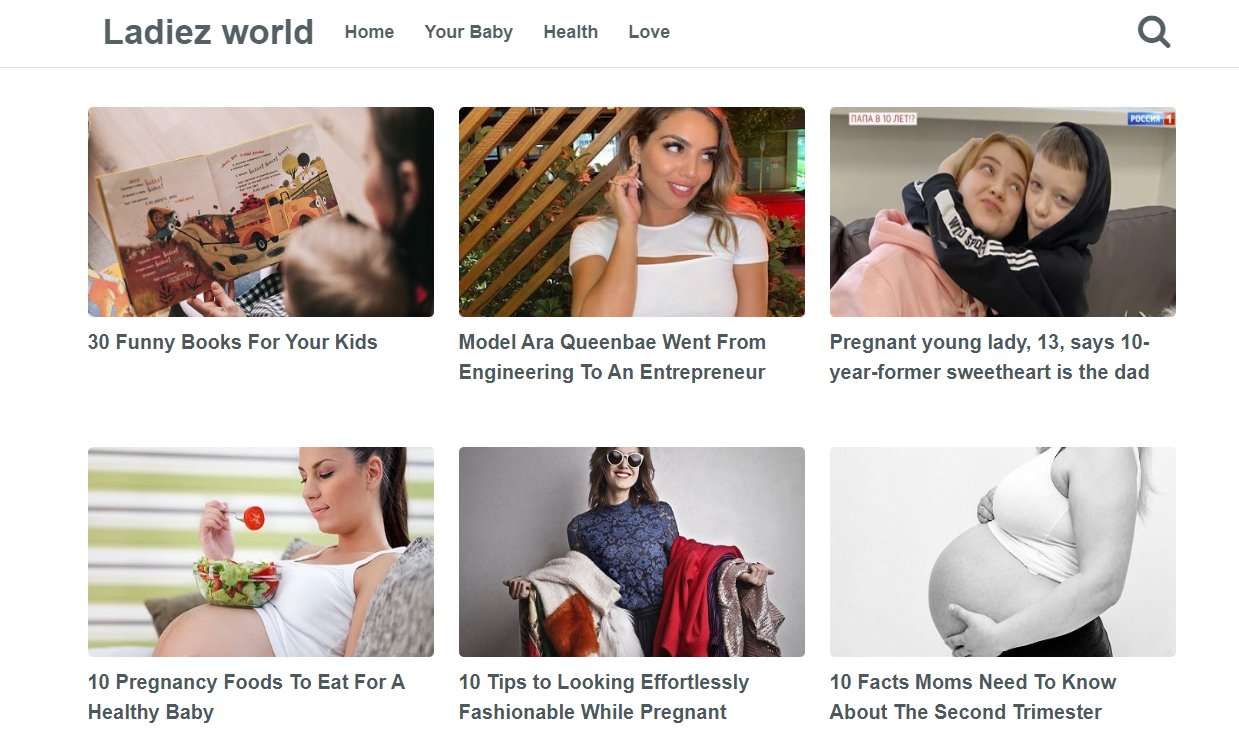Click the pregnant woman eating salad thumbnail
The height and width of the screenshot is (752, 1239).
[x=260, y=551]
